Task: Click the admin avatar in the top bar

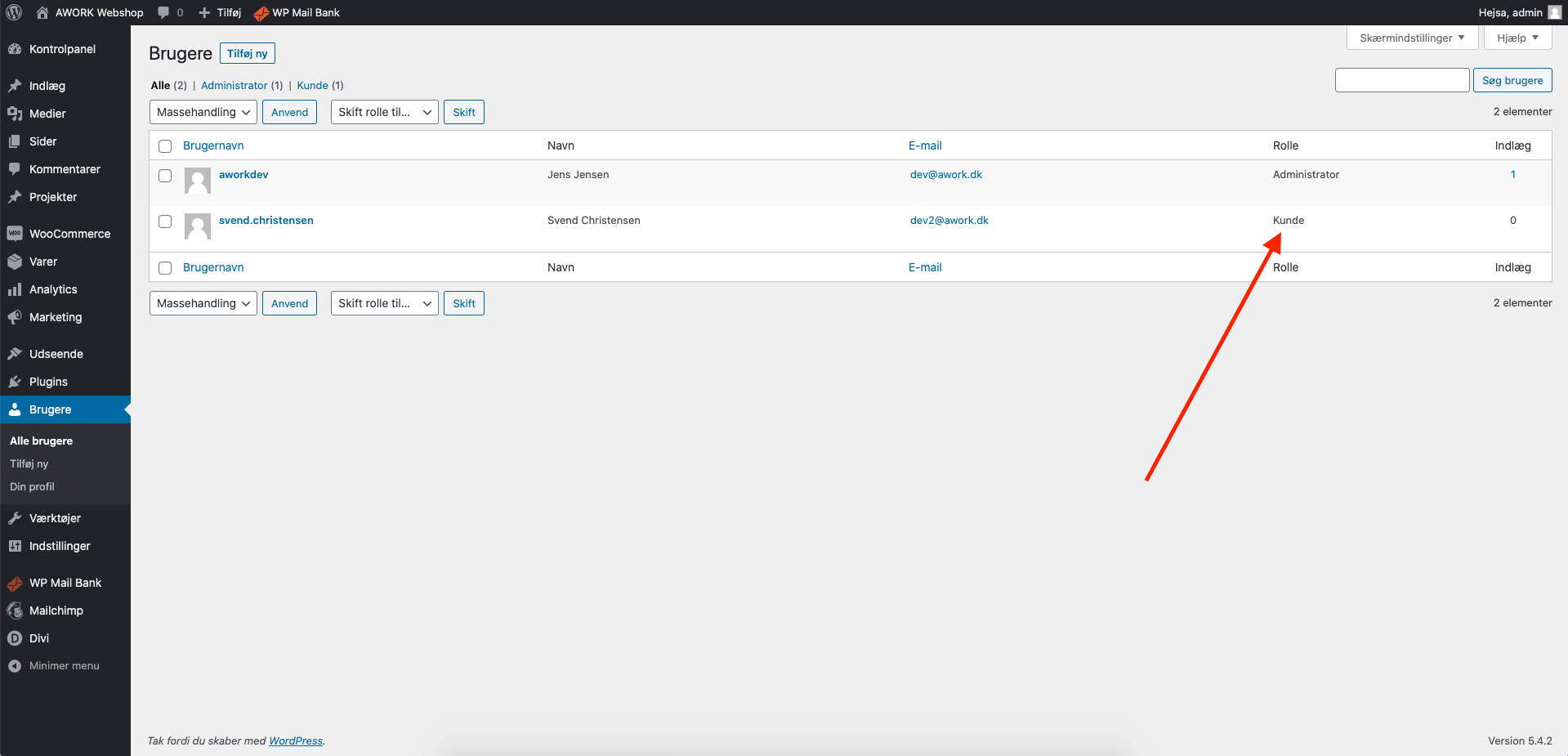Action: click(x=1554, y=12)
